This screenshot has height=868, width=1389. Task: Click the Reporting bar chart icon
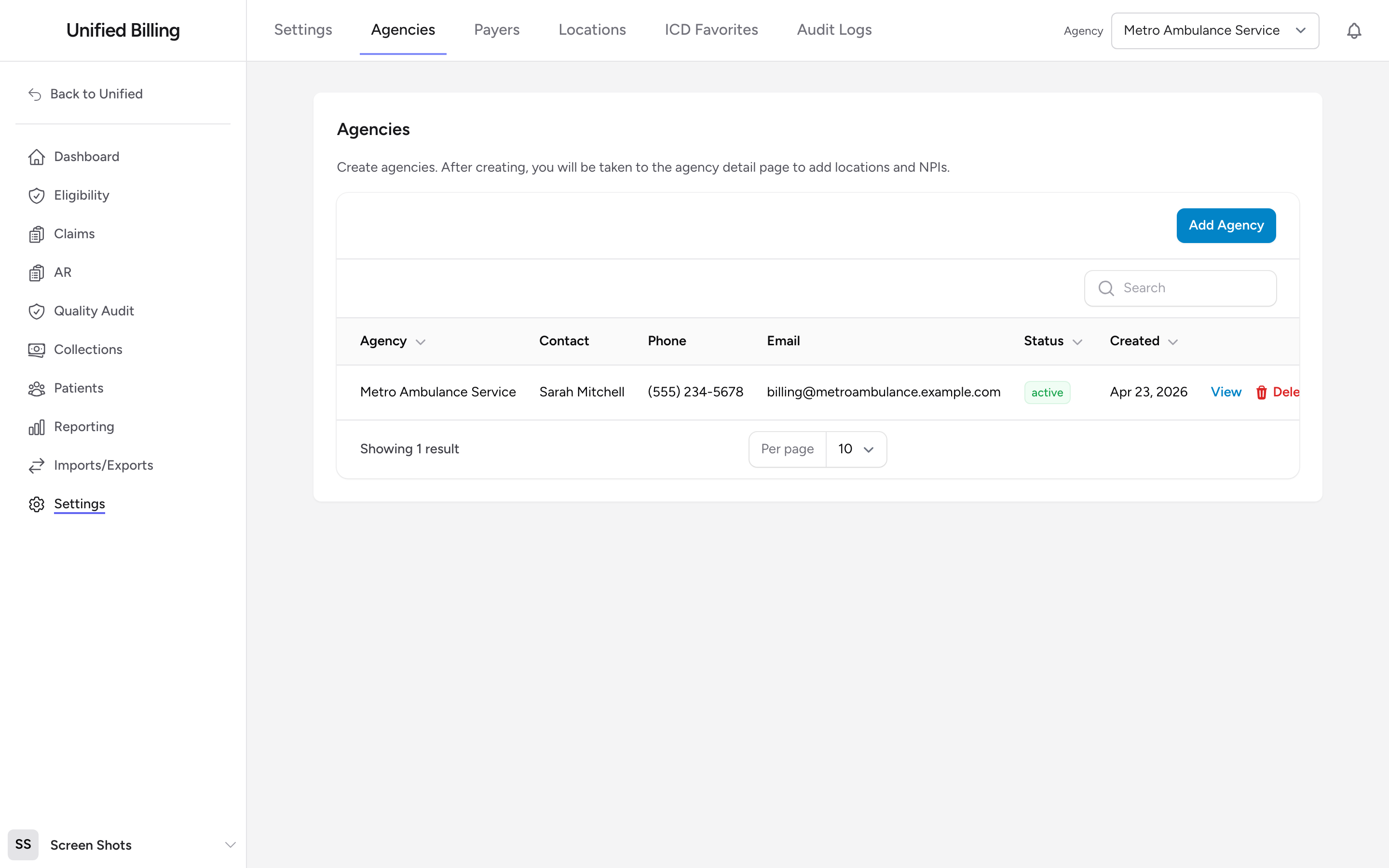tap(36, 427)
